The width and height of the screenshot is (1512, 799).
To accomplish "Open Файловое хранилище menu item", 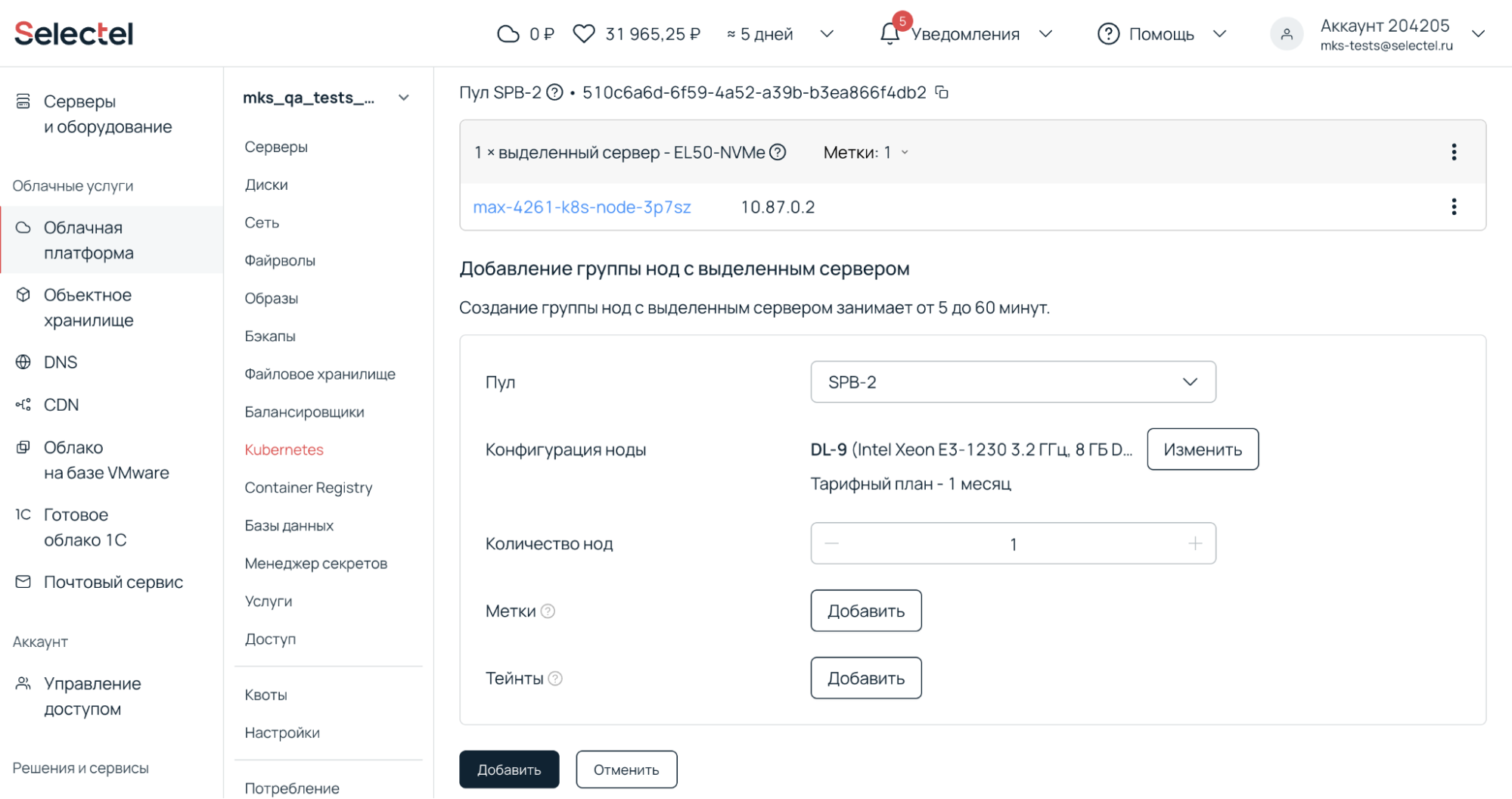I will pyautogui.click(x=320, y=374).
